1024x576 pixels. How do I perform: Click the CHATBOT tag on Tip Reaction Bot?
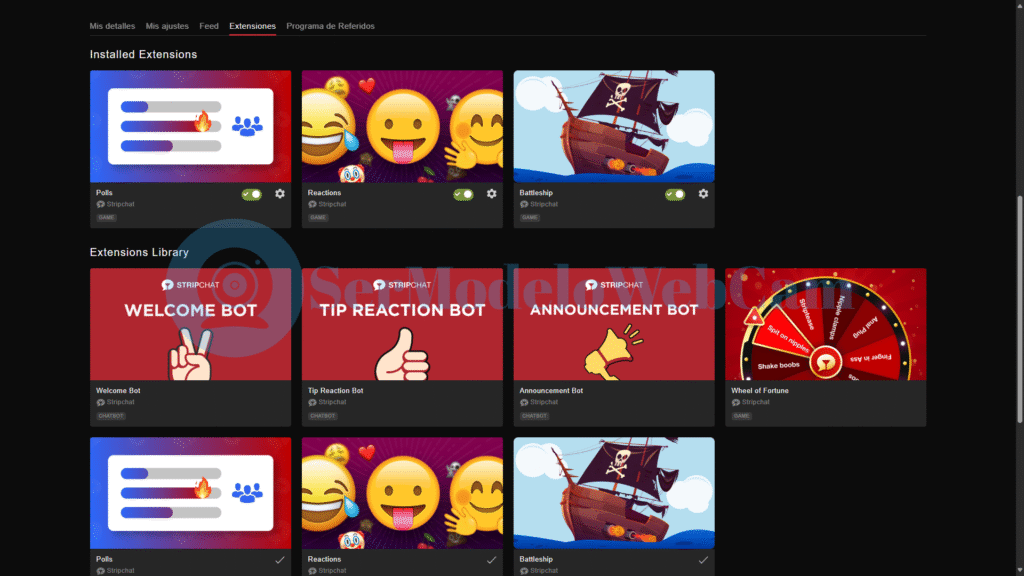pyautogui.click(x=323, y=416)
